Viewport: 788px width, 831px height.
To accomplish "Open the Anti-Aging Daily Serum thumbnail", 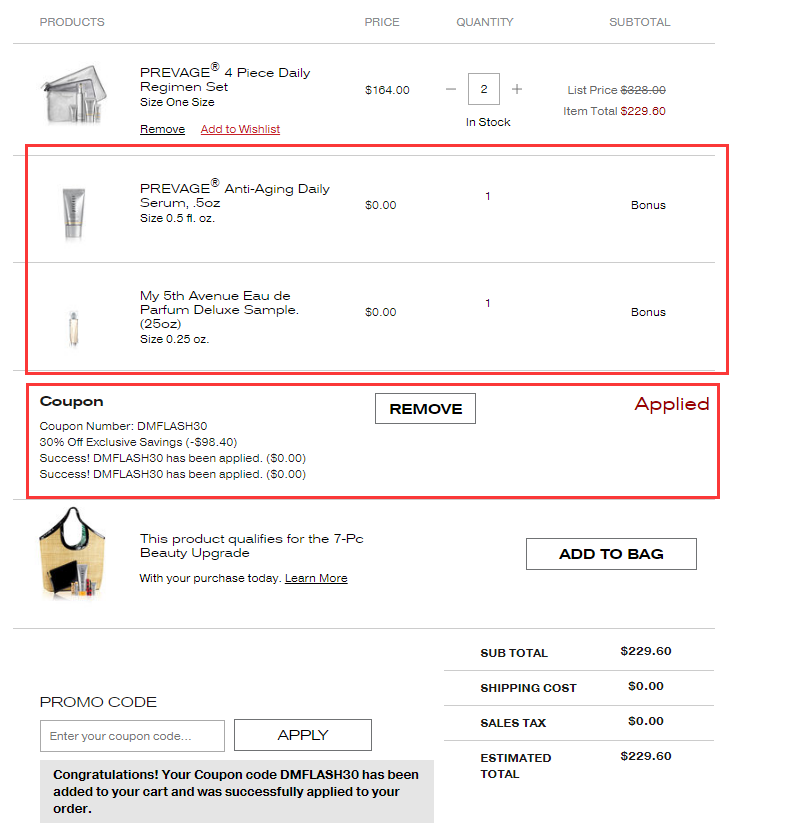I will pos(74,214).
